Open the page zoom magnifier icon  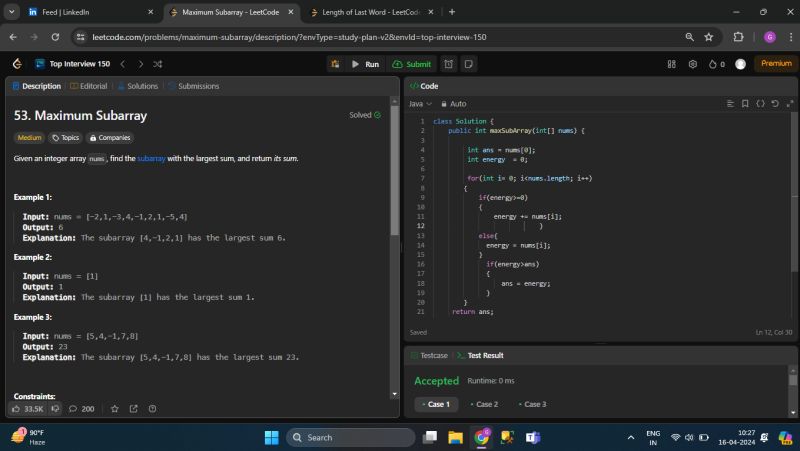(x=689, y=37)
